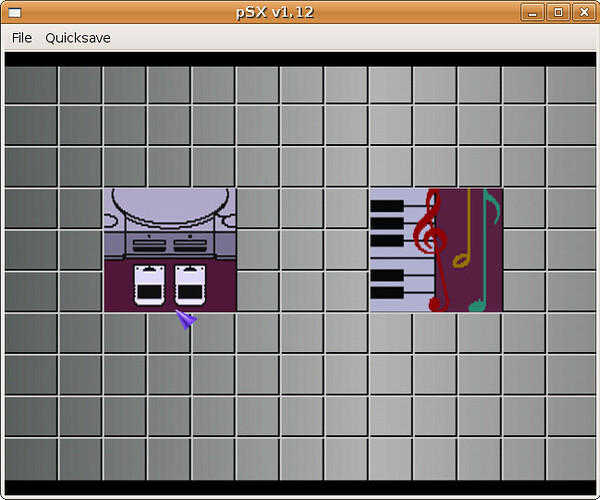Click the console's right memory card slot
The height and width of the screenshot is (500, 600).
click(190, 245)
